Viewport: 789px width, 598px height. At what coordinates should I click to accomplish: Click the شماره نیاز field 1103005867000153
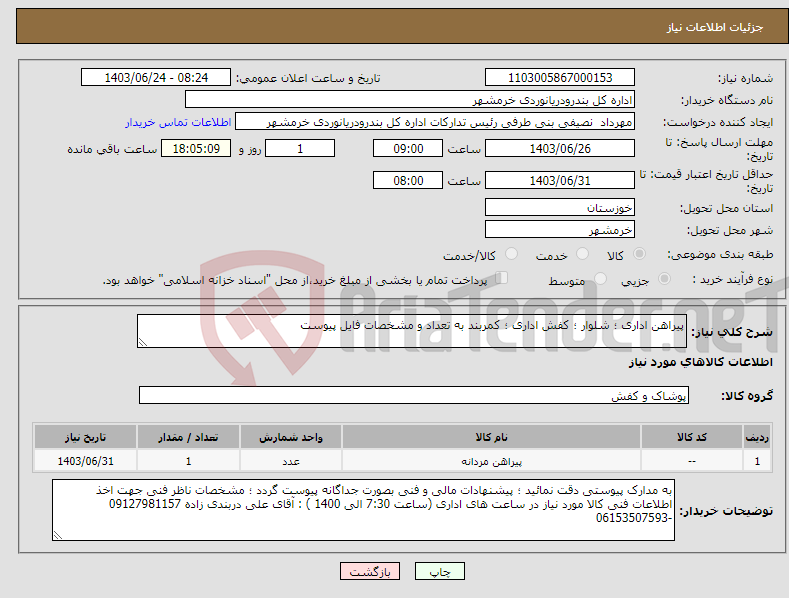[560, 78]
